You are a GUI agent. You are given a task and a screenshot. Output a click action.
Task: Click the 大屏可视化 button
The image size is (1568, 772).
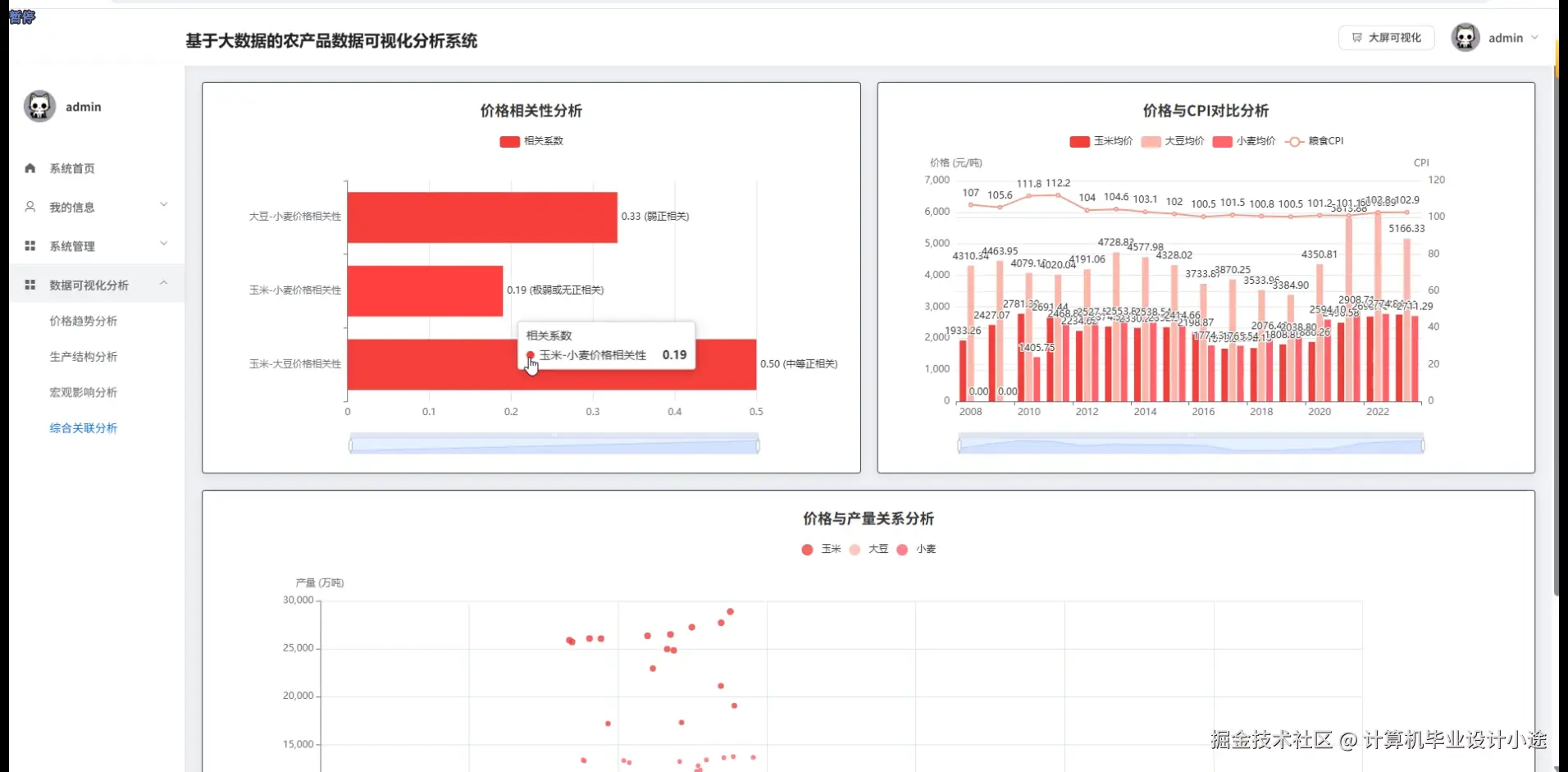coord(1385,38)
